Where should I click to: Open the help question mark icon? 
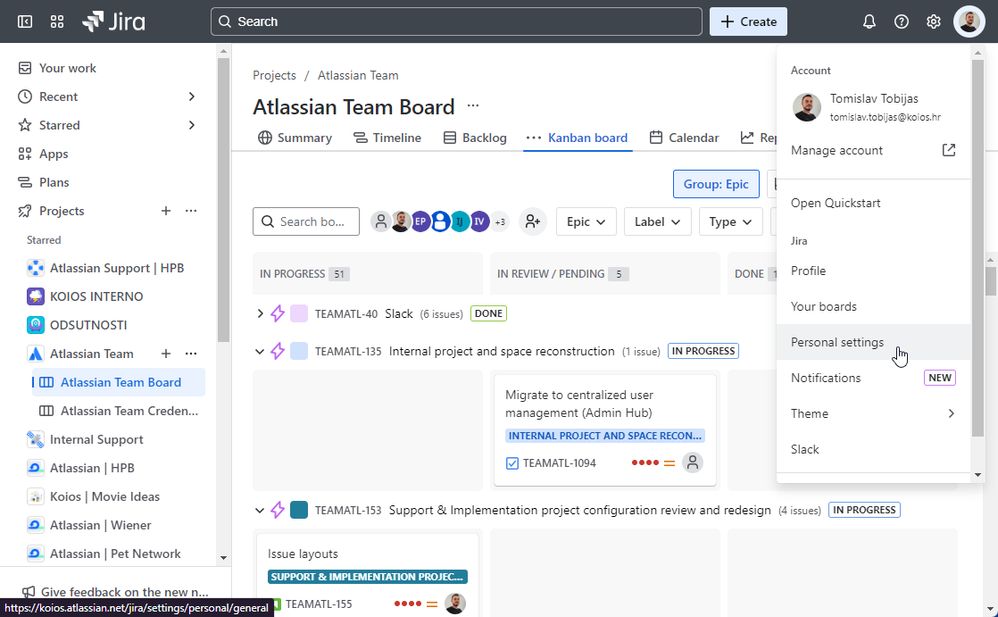[x=901, y=22]
